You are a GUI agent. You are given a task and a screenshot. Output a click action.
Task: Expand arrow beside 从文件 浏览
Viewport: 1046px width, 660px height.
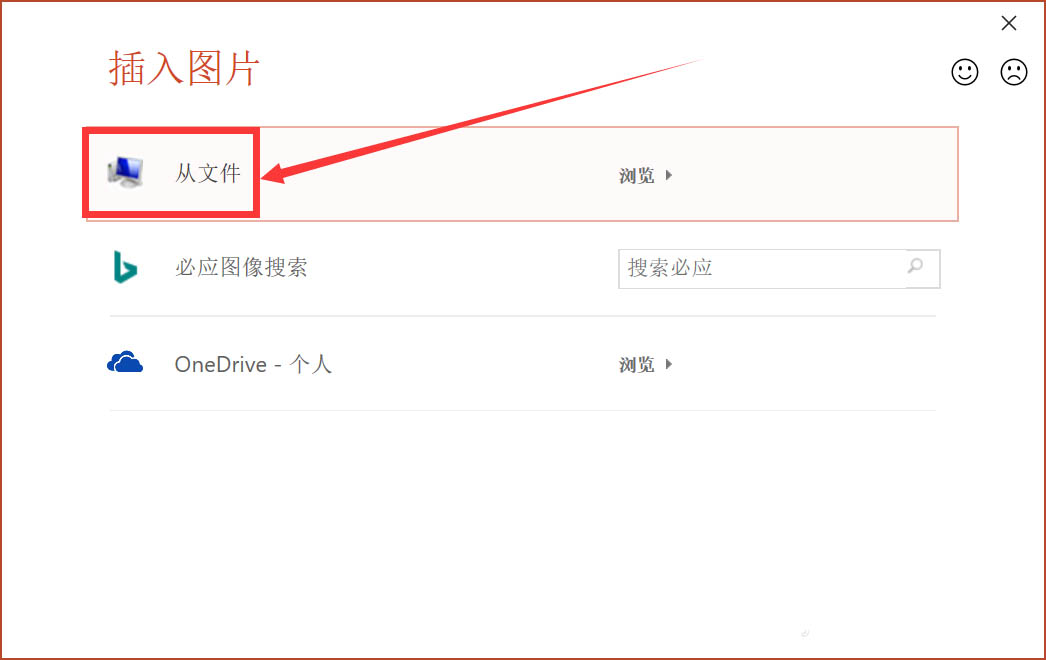(x=668, y=176)
